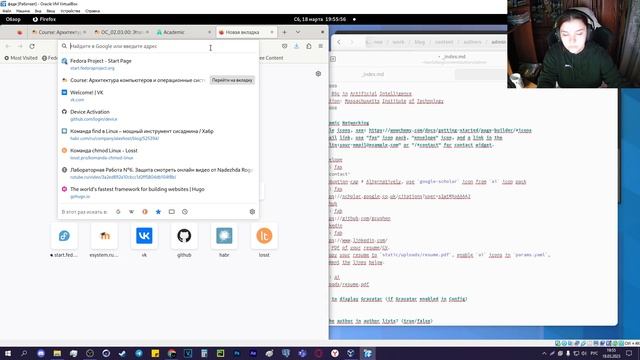Open the GNOME clock and calendar
The image size is (640, 360).
[x=320, y=19]
